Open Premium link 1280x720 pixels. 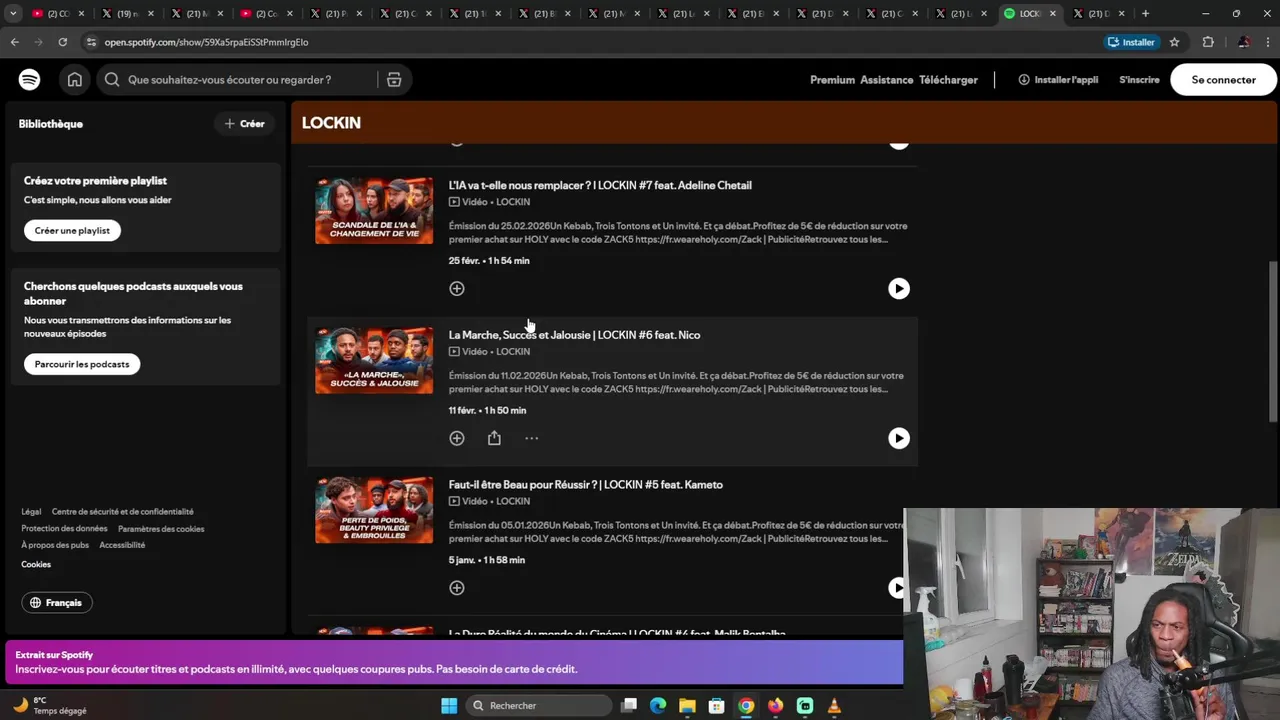click(x=832, y=80)
